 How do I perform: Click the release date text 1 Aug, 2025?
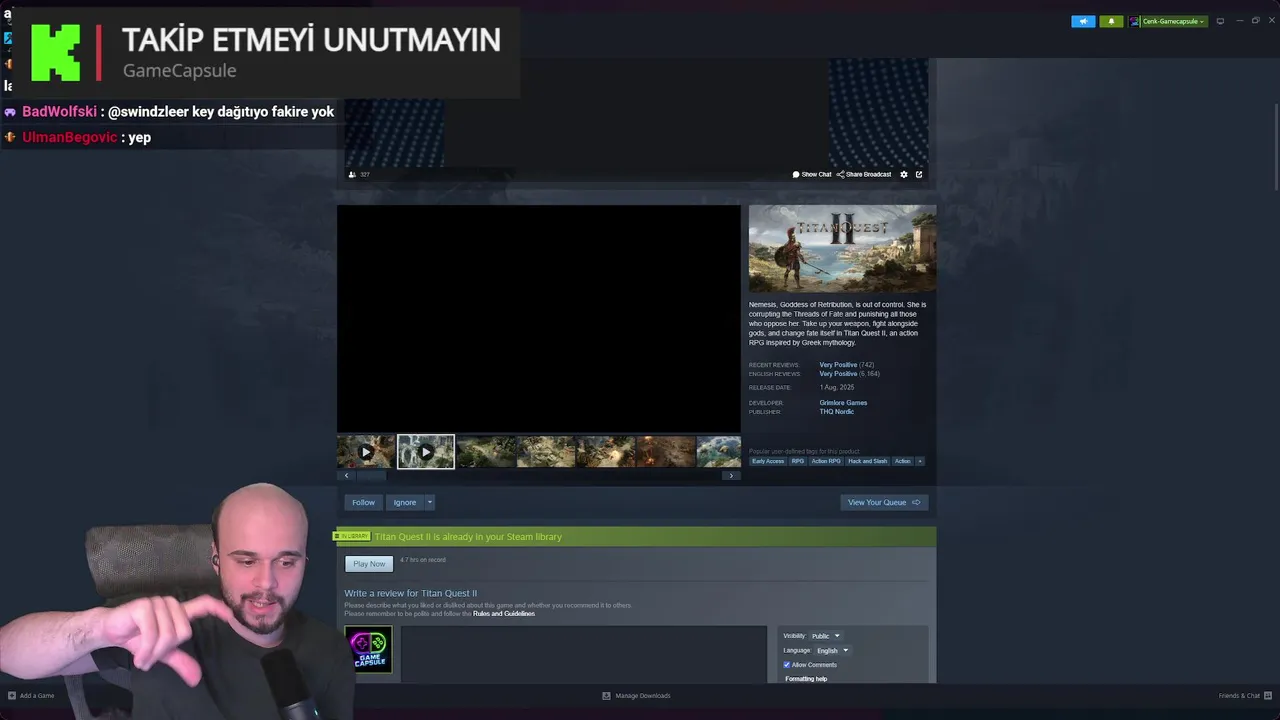pos(837,387)
